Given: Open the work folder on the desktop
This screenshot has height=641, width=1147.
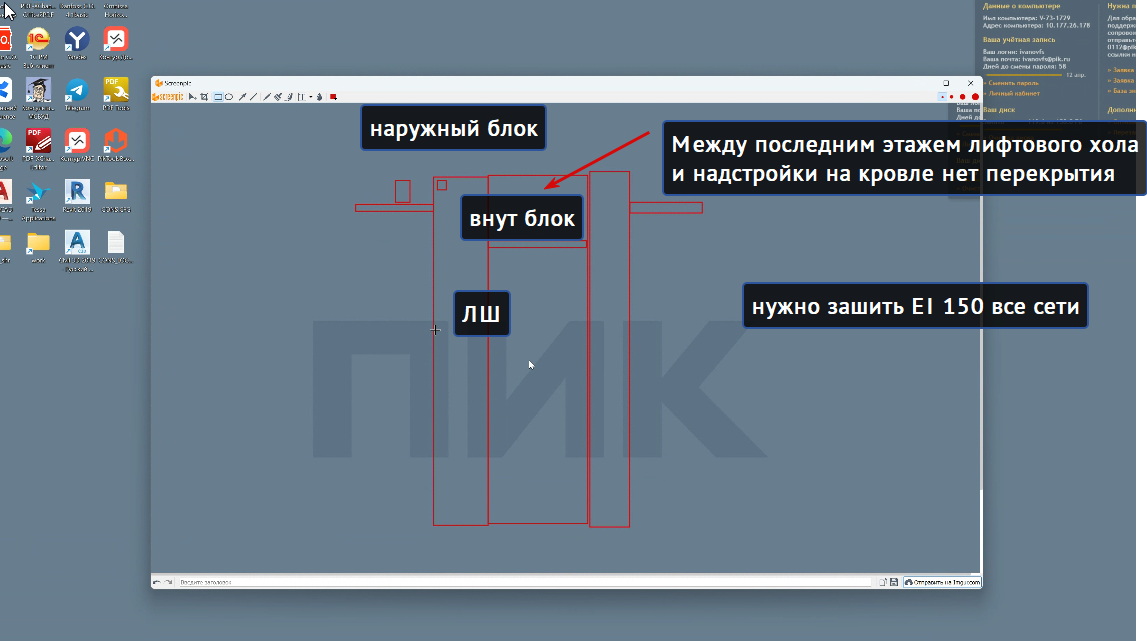Looking at the screenshot, I should point(38,247).
